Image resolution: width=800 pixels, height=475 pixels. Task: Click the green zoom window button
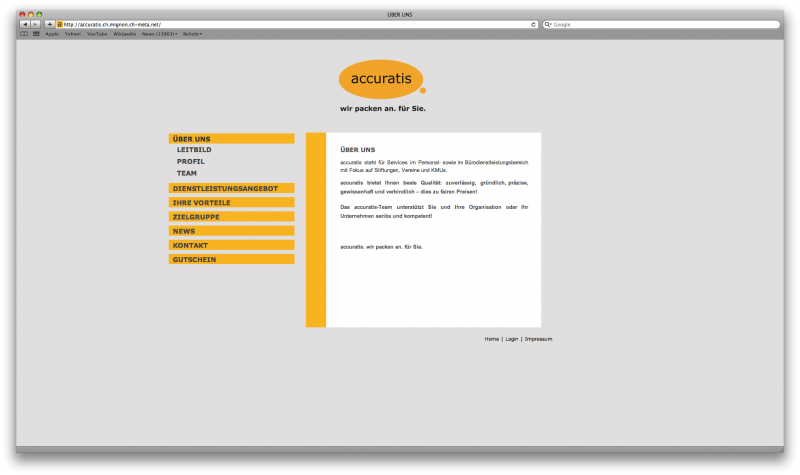[x=39, y=15]
